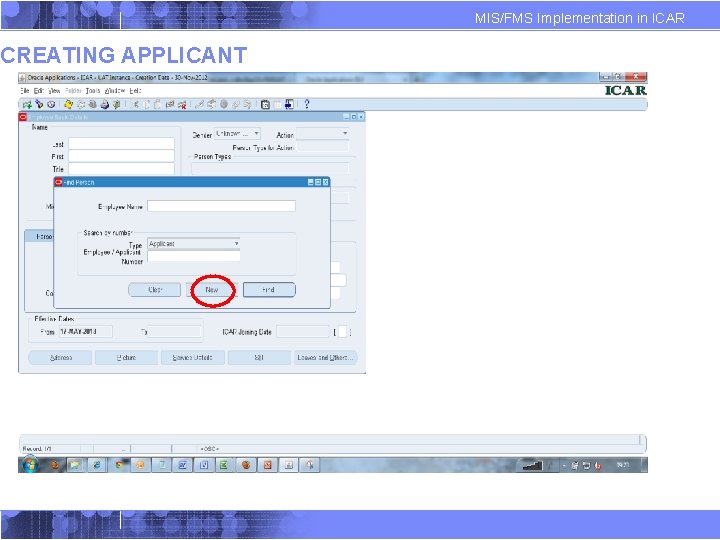This screenshot has height=540, width=720.
Task: Click the Folder Tools toolbar icon
Action: coord(248,105)
